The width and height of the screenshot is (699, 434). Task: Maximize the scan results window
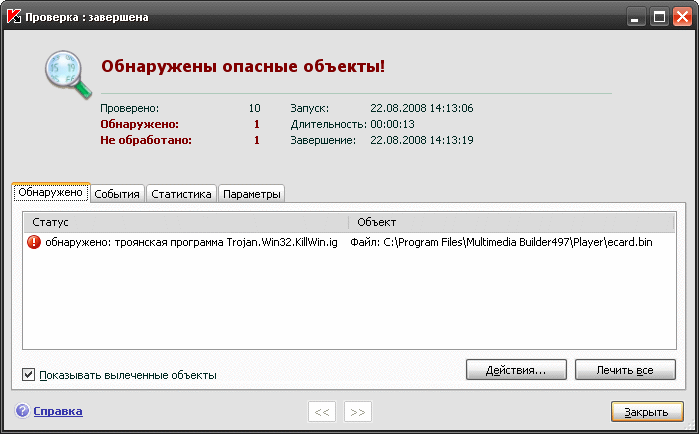659,16
